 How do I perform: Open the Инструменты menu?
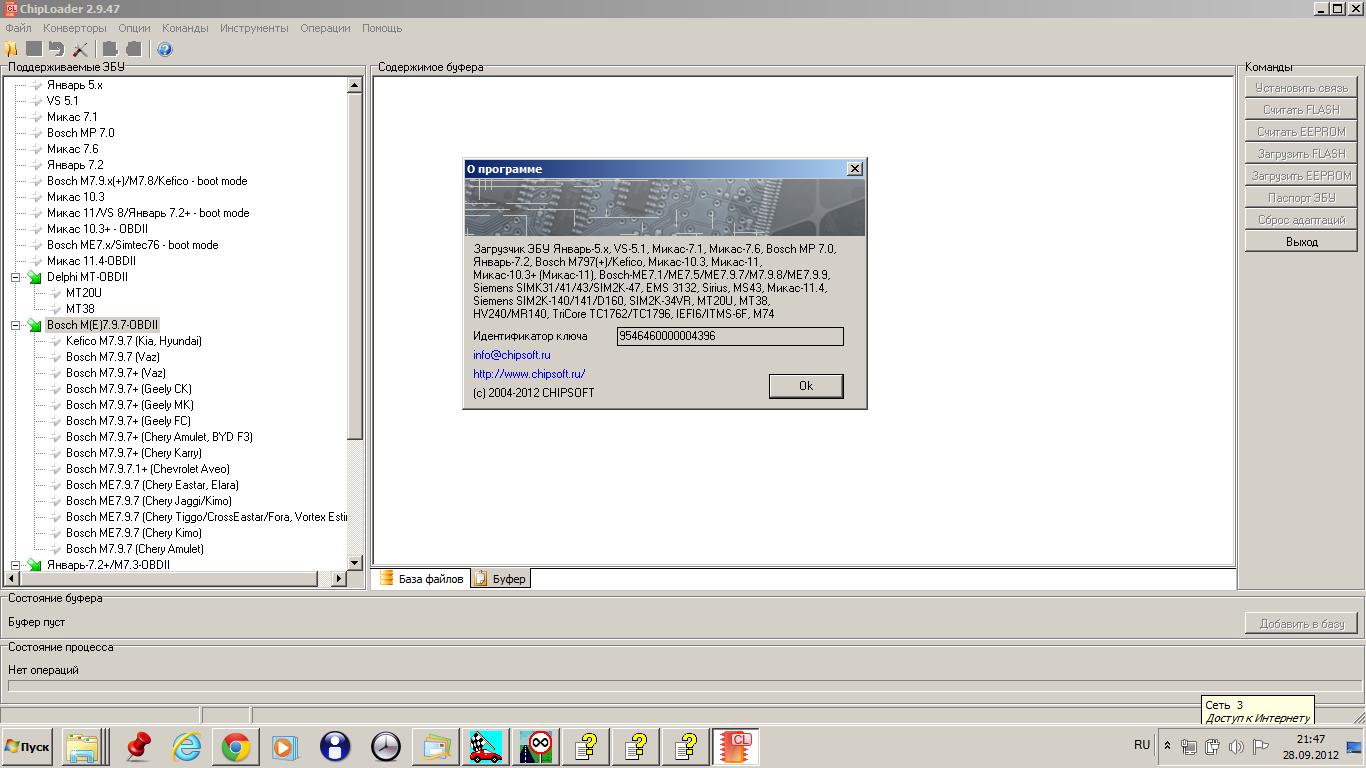(254, 28)
